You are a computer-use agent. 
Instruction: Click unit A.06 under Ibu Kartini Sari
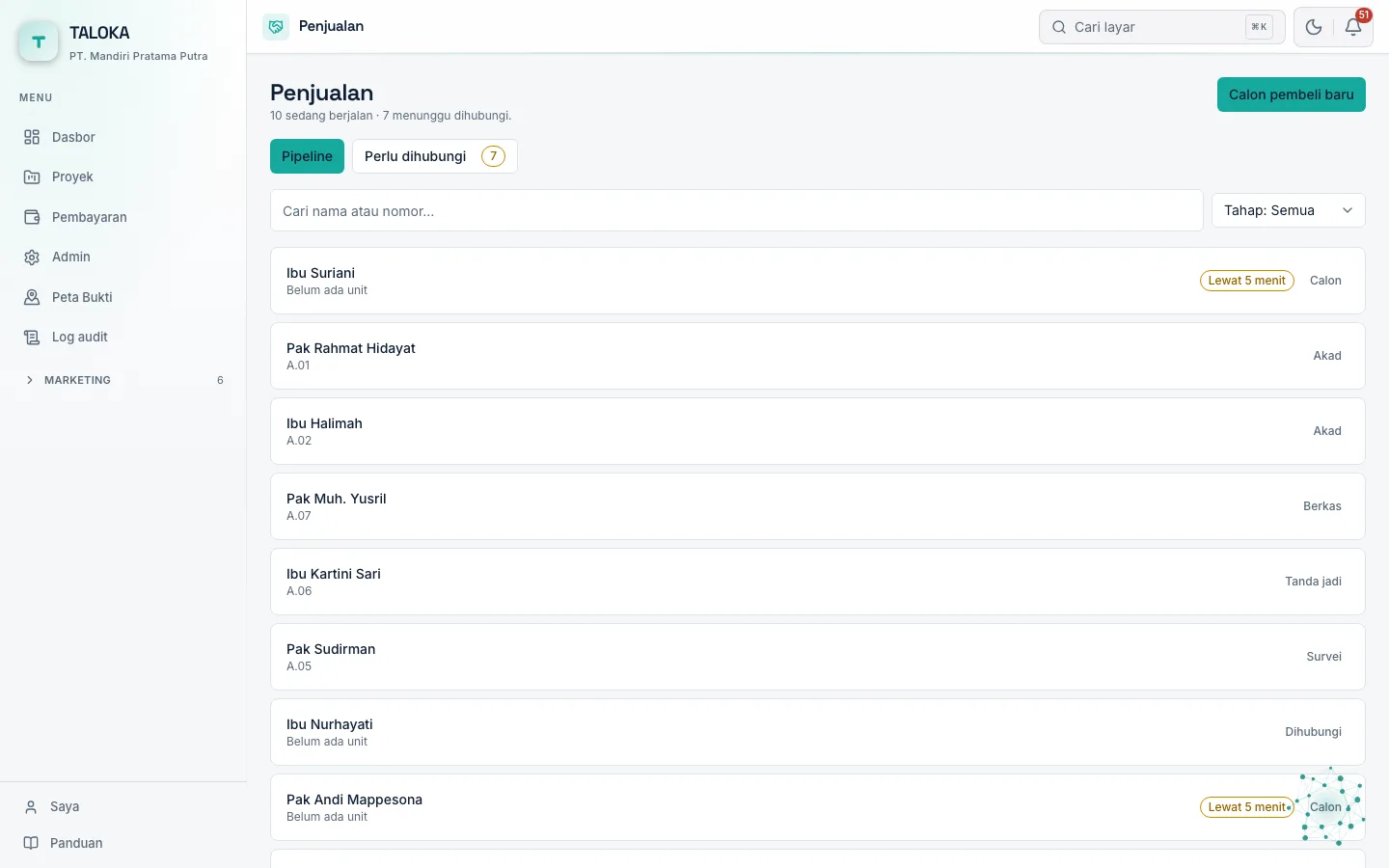pos(299,591)
